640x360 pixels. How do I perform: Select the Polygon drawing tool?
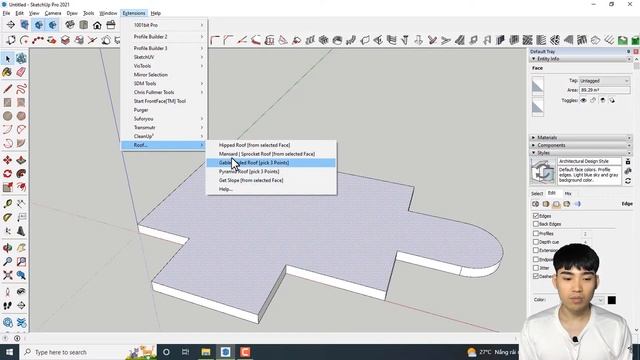21,116
